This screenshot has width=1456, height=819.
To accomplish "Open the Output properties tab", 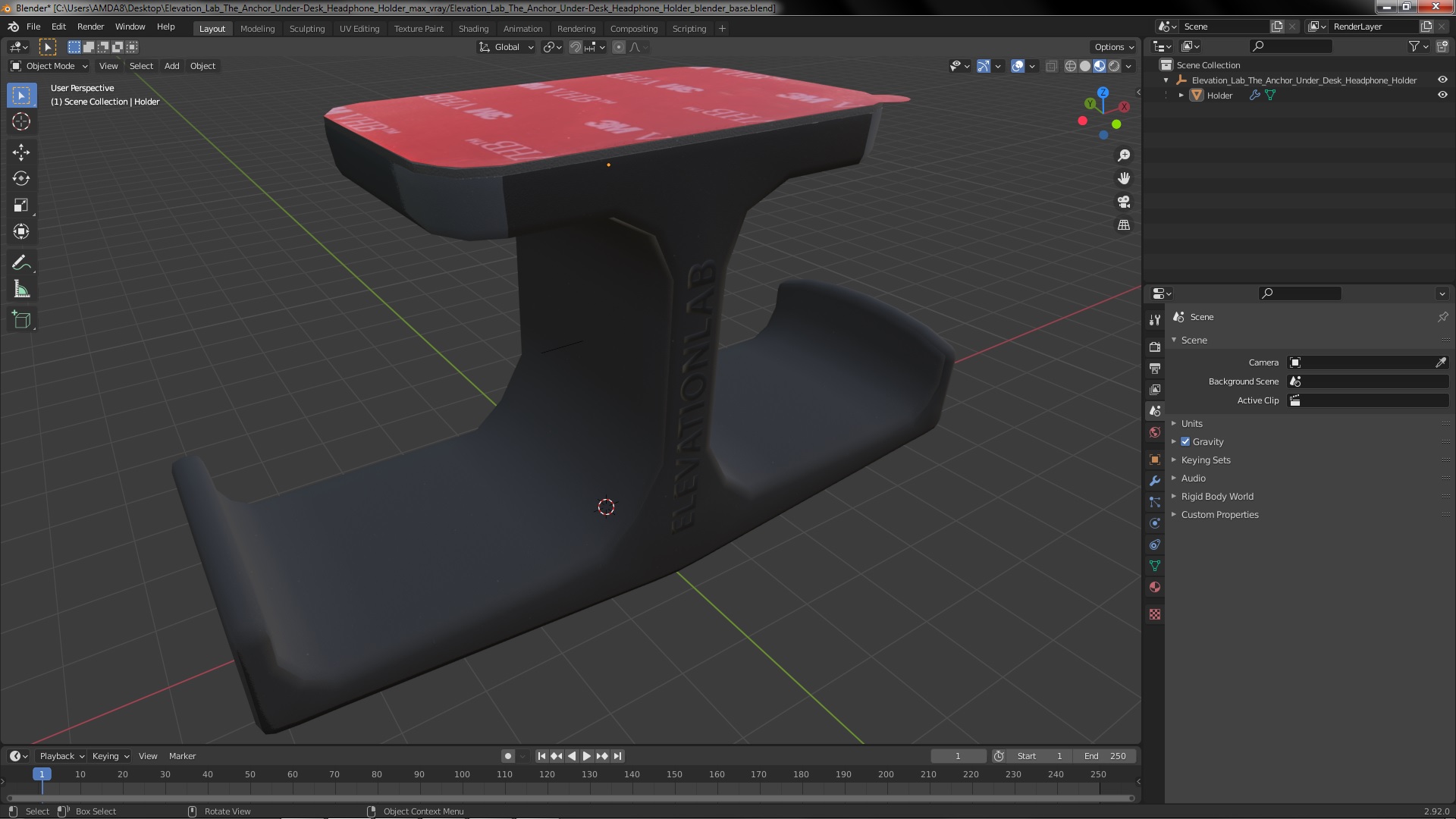I will coord(1155,368).
